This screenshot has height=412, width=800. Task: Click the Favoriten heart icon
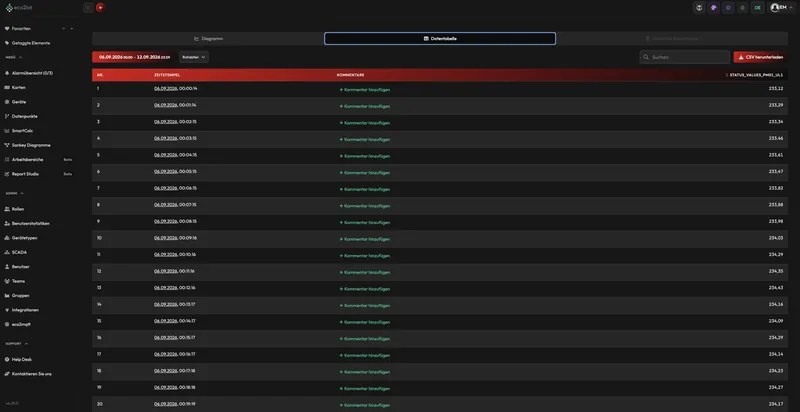point(7,29)
